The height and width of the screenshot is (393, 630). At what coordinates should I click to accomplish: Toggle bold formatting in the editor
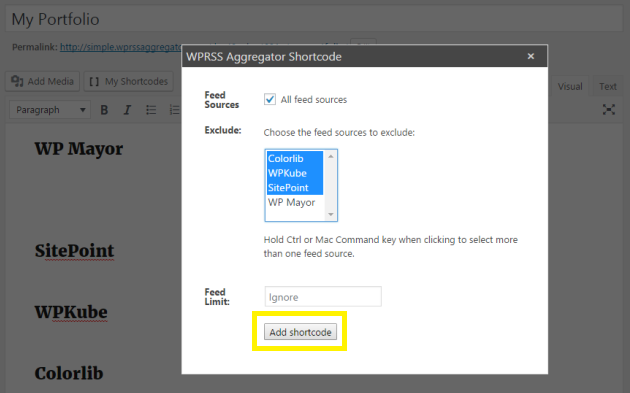pos(104,110)
